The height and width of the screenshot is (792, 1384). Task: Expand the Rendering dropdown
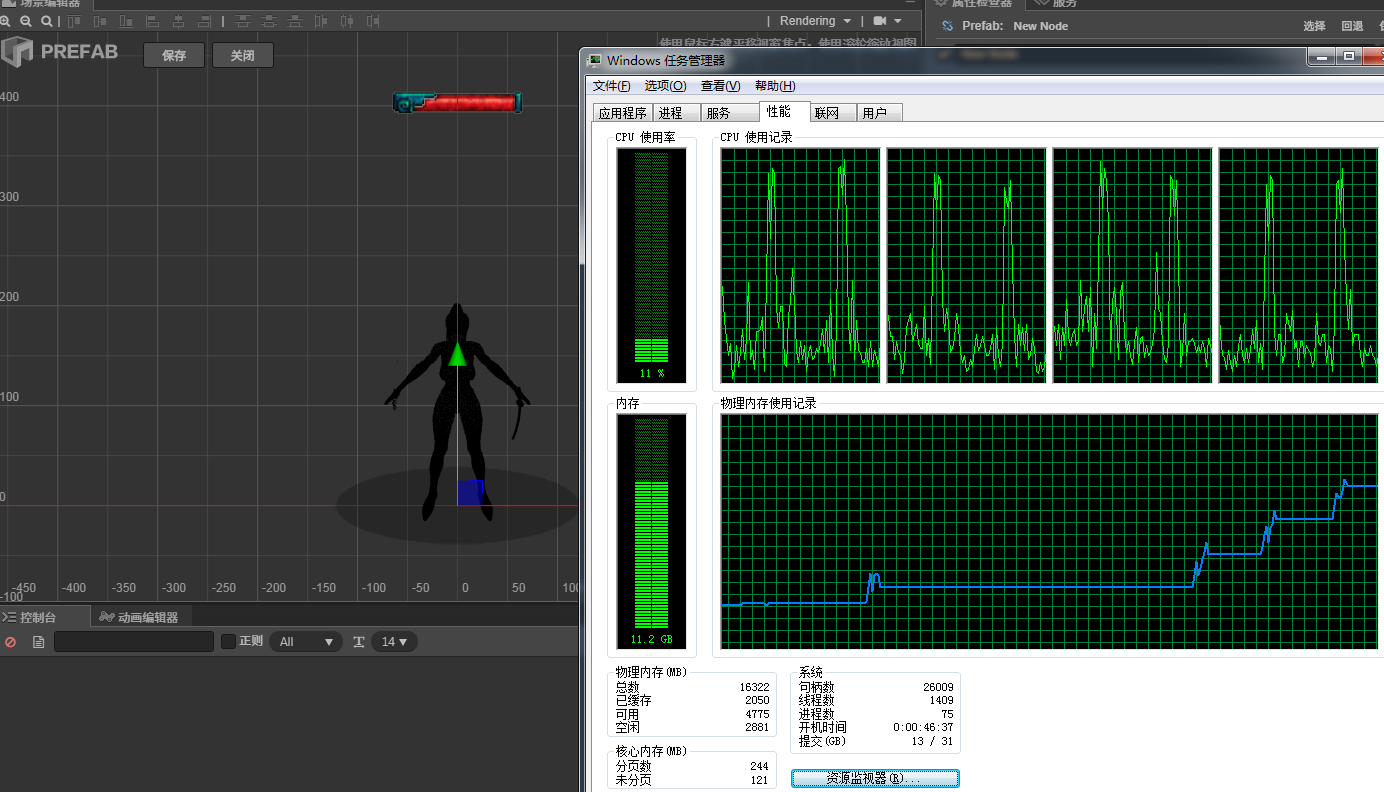pos(815,21)
